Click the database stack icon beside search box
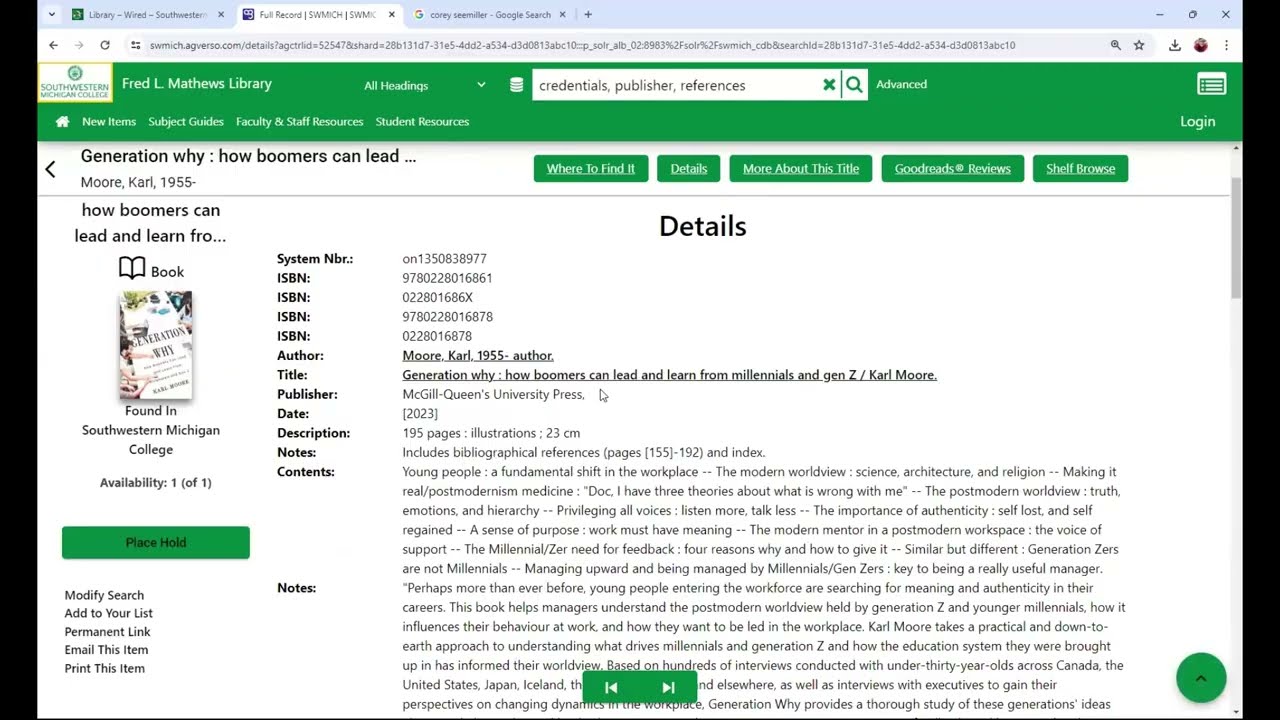This screenshot has width=1280, height=720. (516, 85)
